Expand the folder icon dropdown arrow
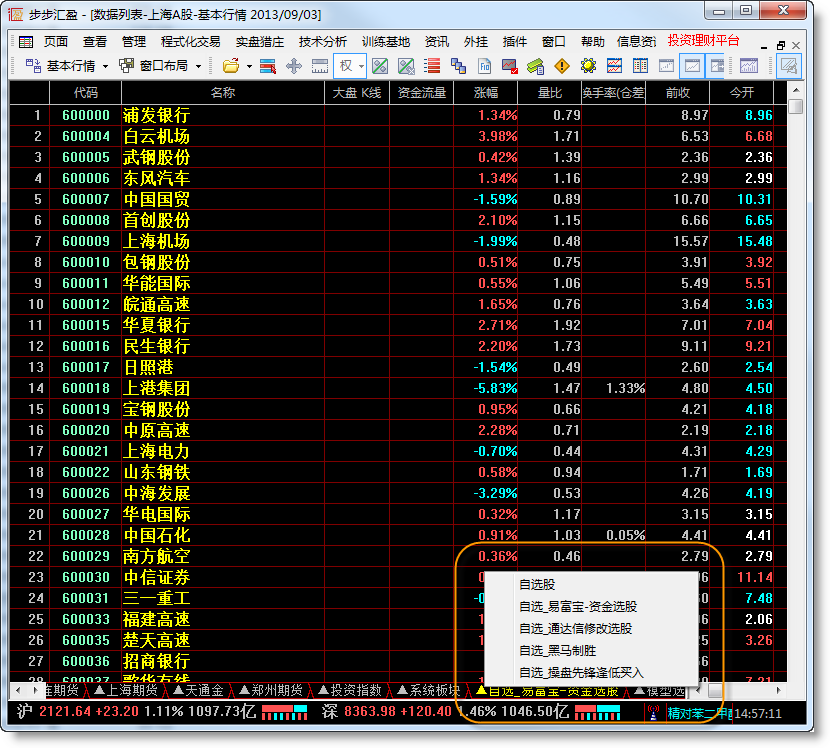Viewport: 830px width, 748px height. pos(249,67)
